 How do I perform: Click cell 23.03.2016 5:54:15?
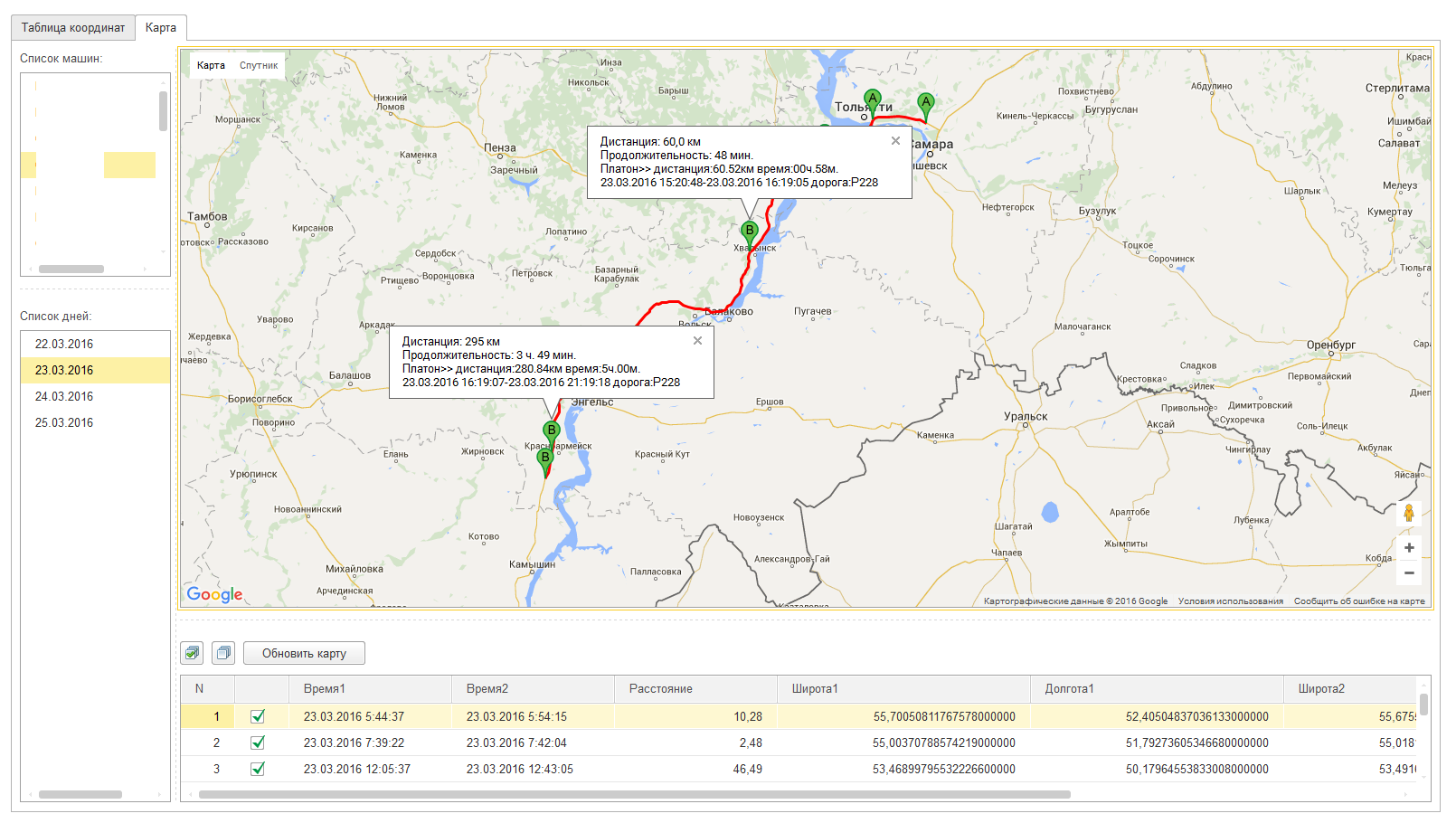pos(533,716)
